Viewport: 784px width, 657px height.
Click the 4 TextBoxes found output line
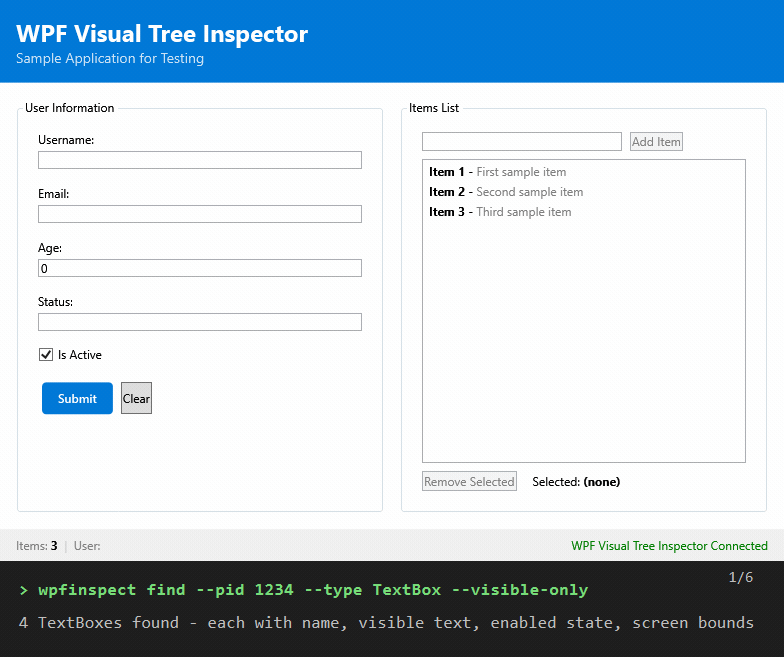point(386,623)
